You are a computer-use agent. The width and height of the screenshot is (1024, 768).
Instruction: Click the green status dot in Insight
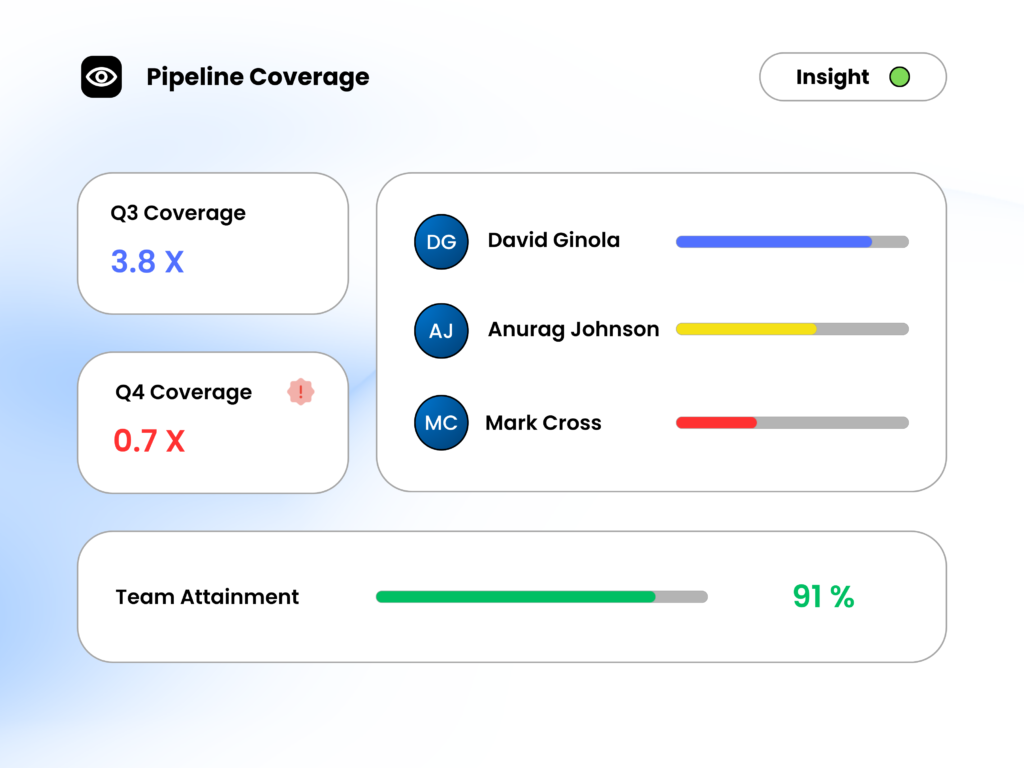pyautogui.click(x=899, y=77)
